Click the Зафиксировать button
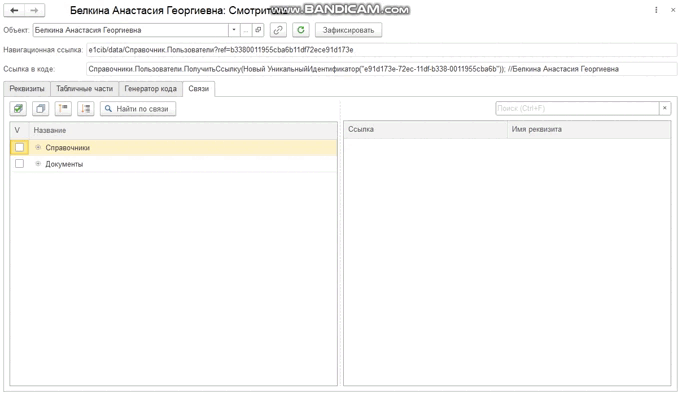This screenshot has height=394, width=682. point(348,30)
